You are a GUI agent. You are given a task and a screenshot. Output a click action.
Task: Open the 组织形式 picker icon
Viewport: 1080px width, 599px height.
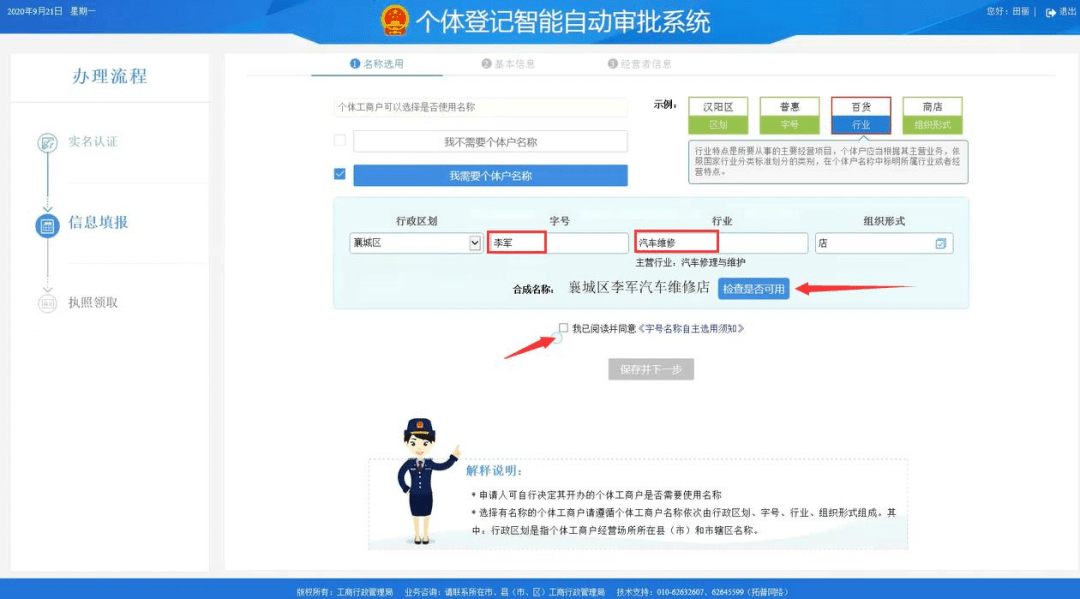tap(940, 243)
